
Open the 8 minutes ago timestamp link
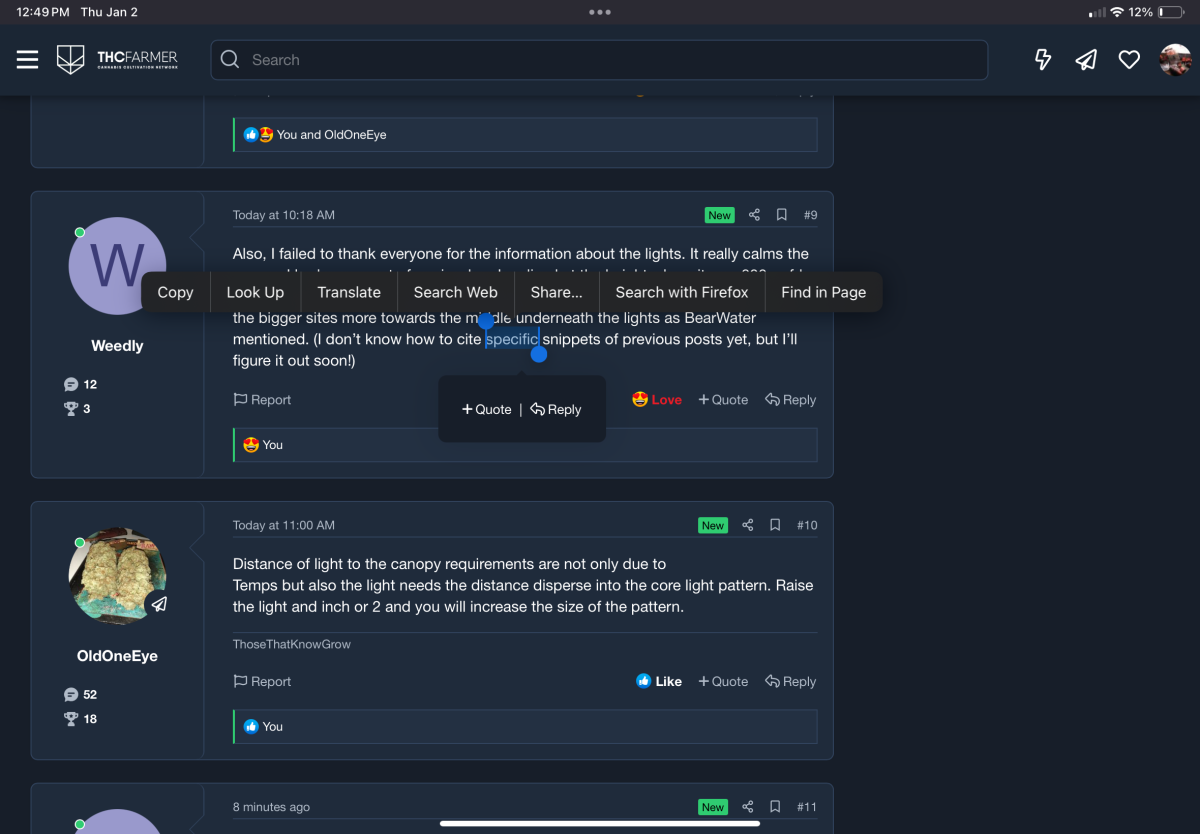coord(271,807)
